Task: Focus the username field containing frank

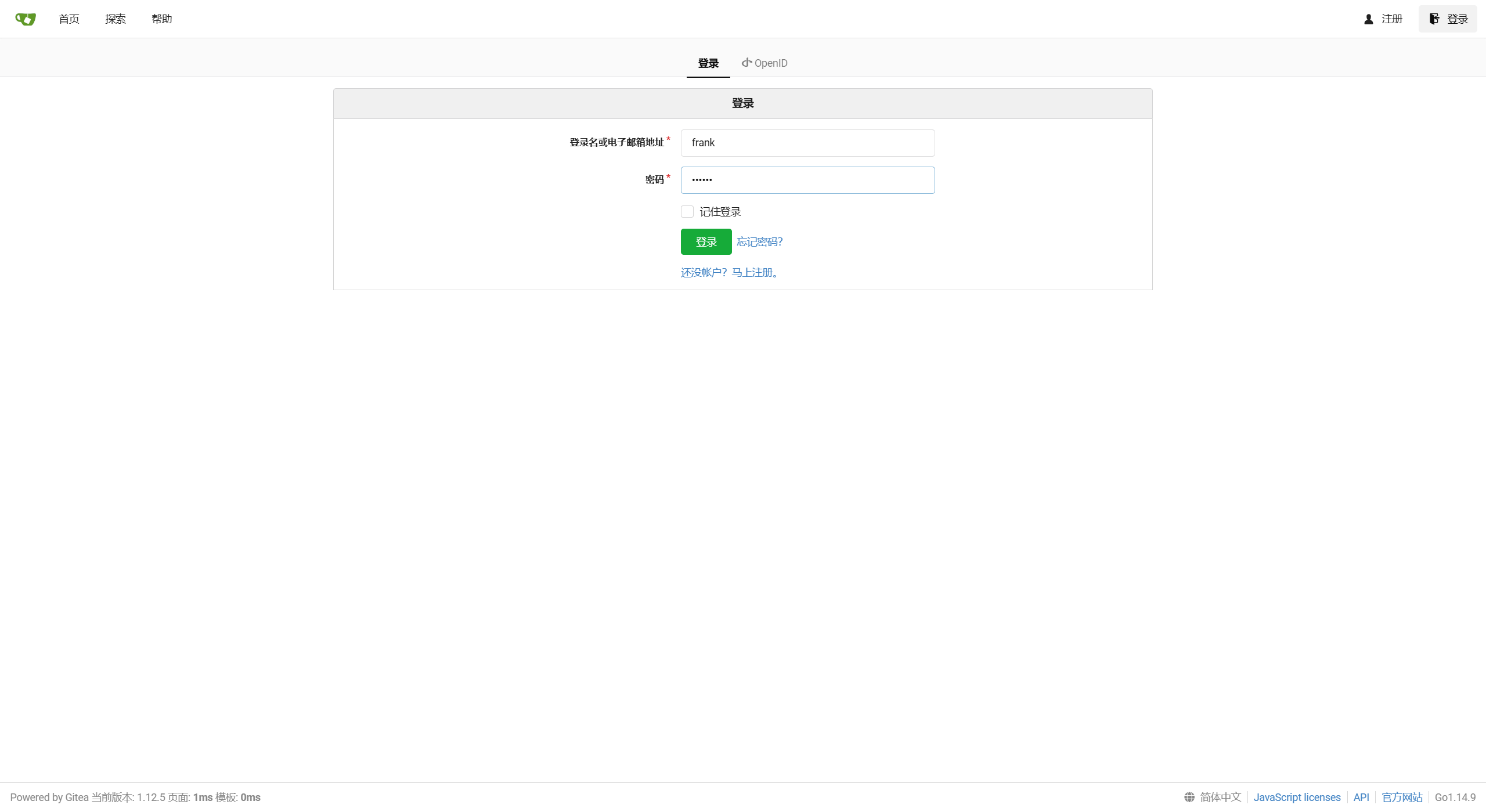Action: point(807,143)
